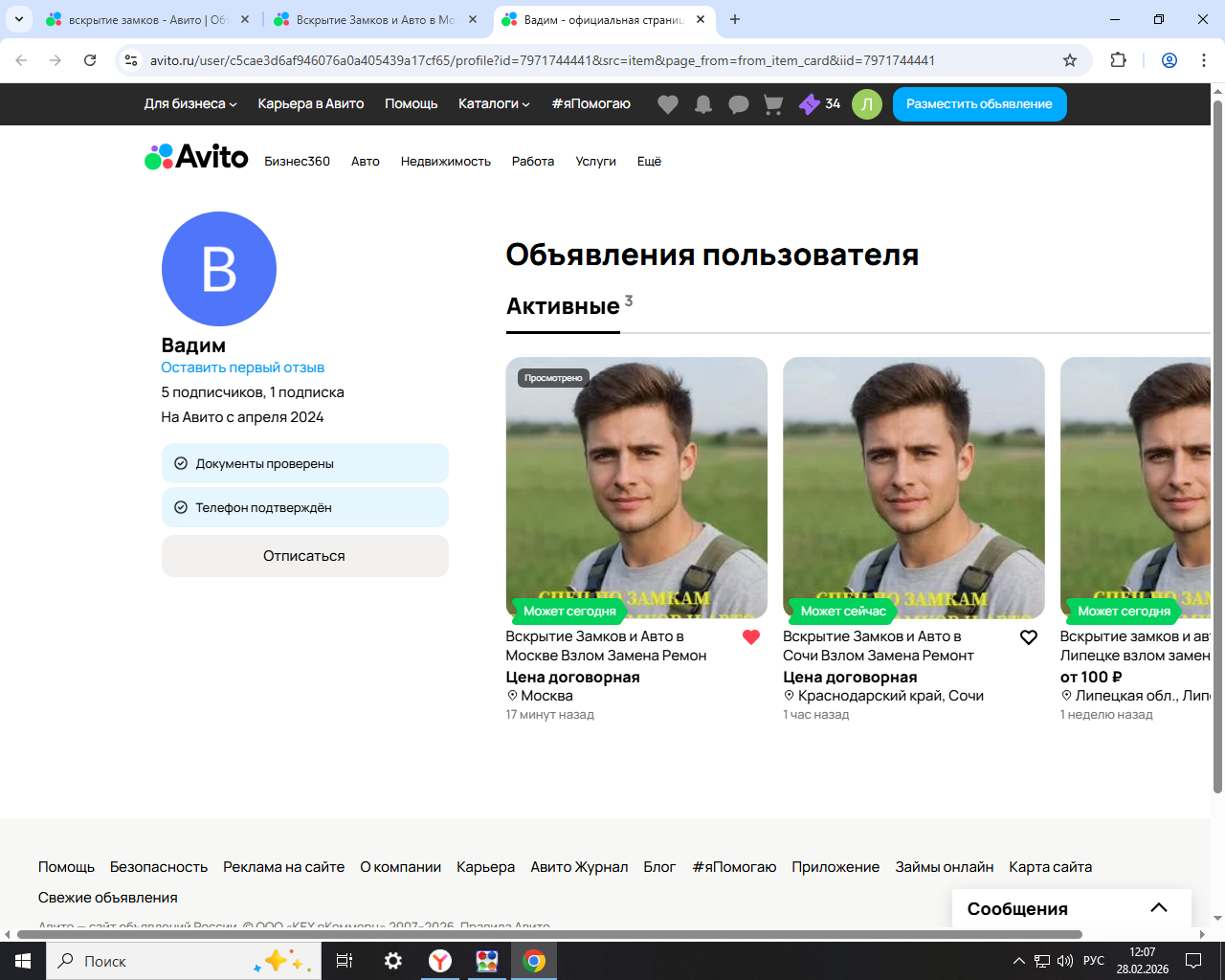
Task: Click Chrome forward arrow
Action: tap(56, 60)
